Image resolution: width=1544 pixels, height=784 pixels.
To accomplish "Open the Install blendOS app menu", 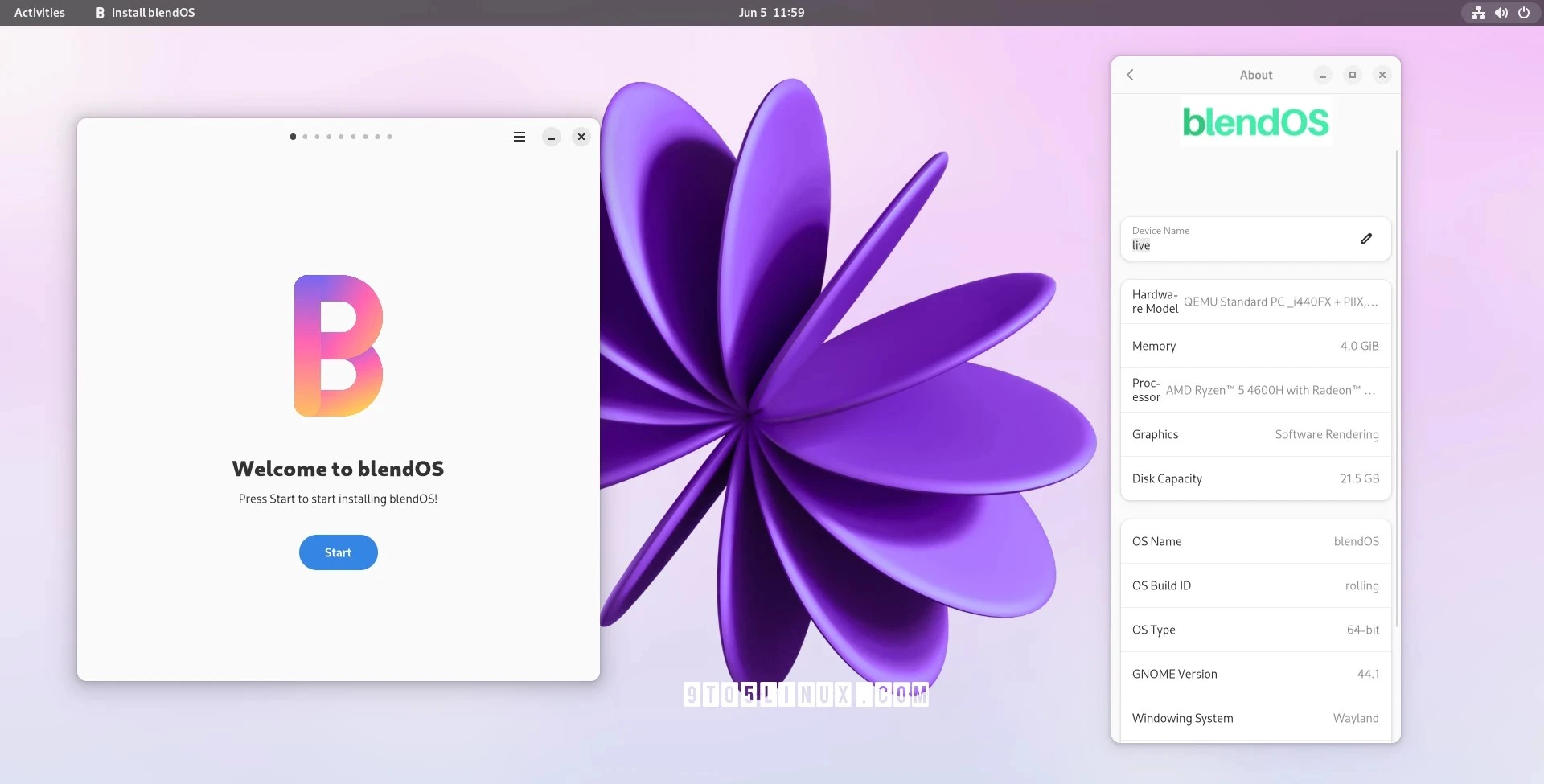I will coord(146,13).
